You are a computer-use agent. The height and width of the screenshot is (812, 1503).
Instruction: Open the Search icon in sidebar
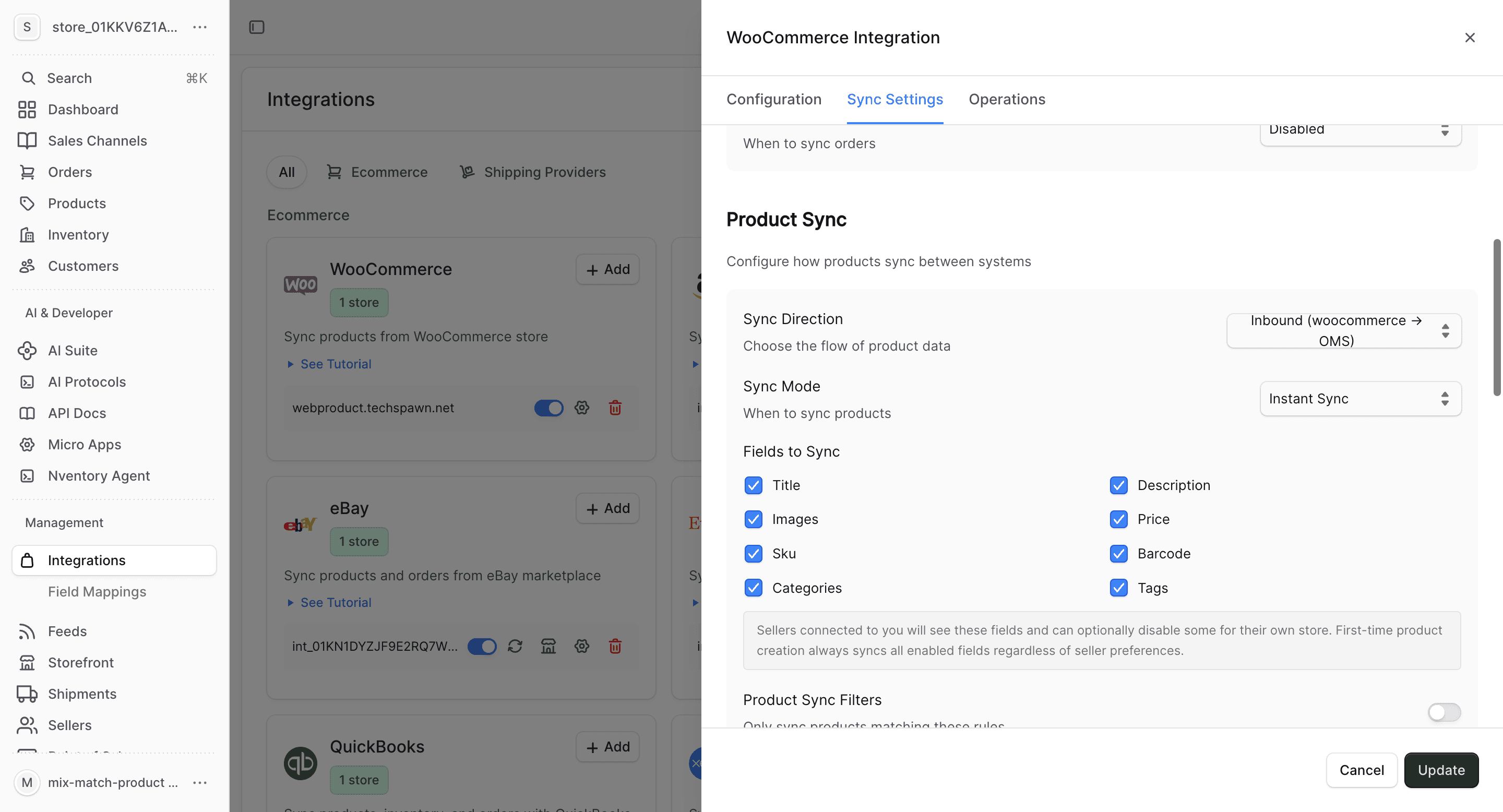click(x=28, y=78)
